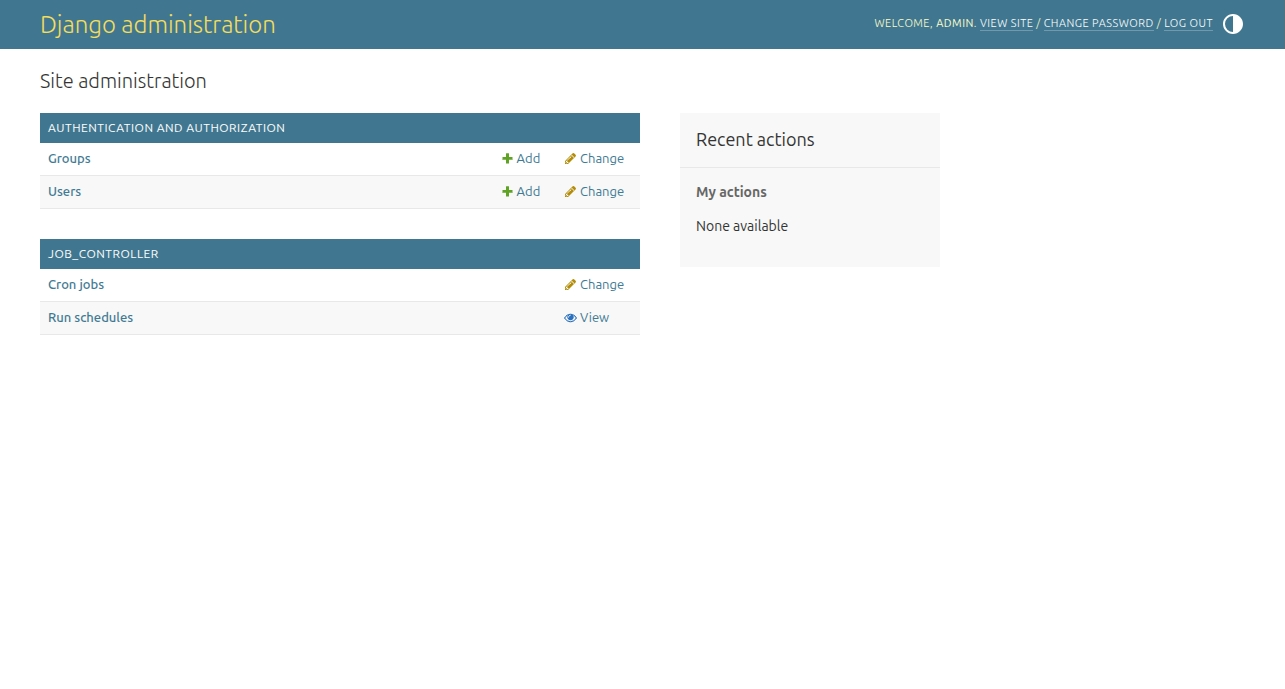Open the Groups model link

point(69,159)
